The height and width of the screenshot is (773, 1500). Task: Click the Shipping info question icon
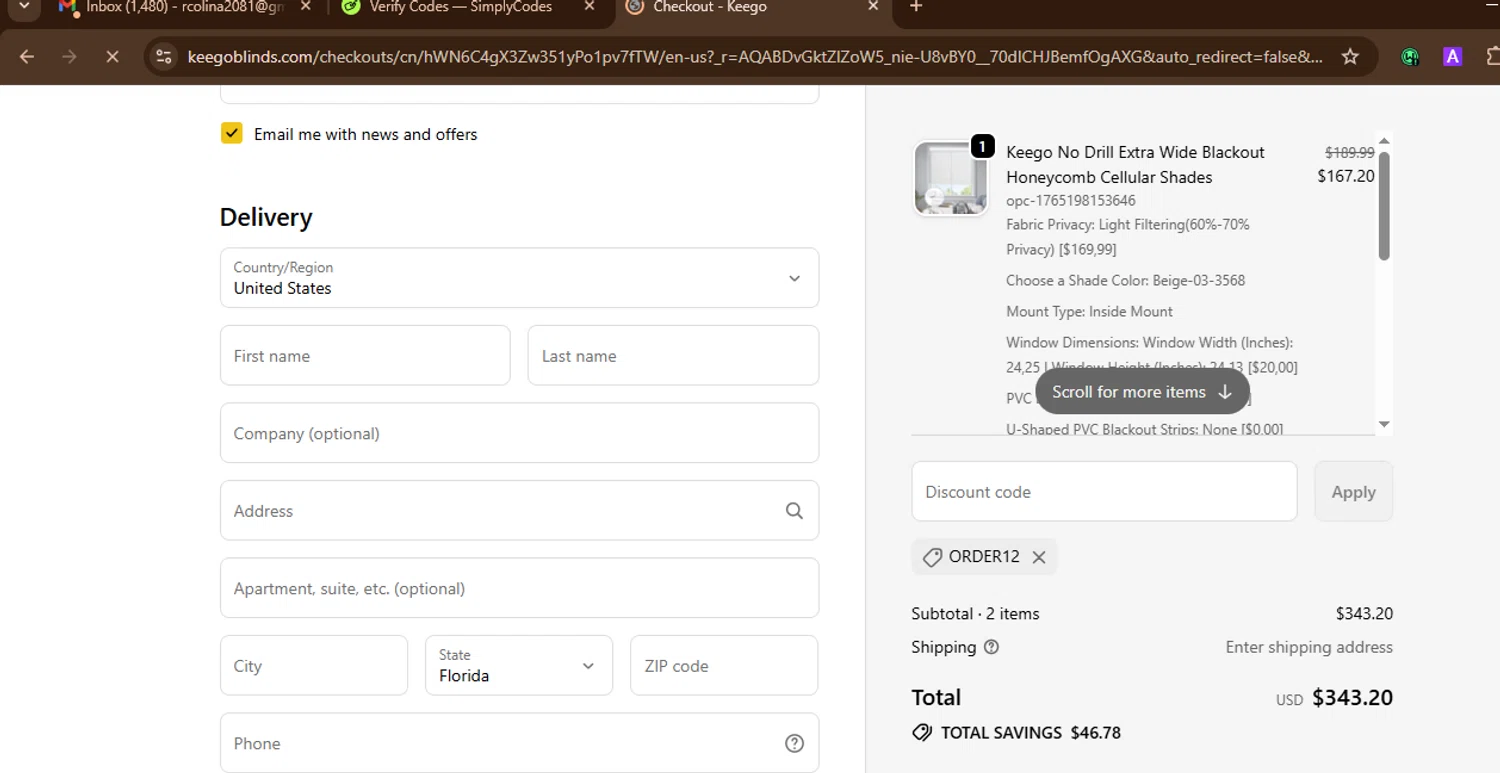coord(991,647)
